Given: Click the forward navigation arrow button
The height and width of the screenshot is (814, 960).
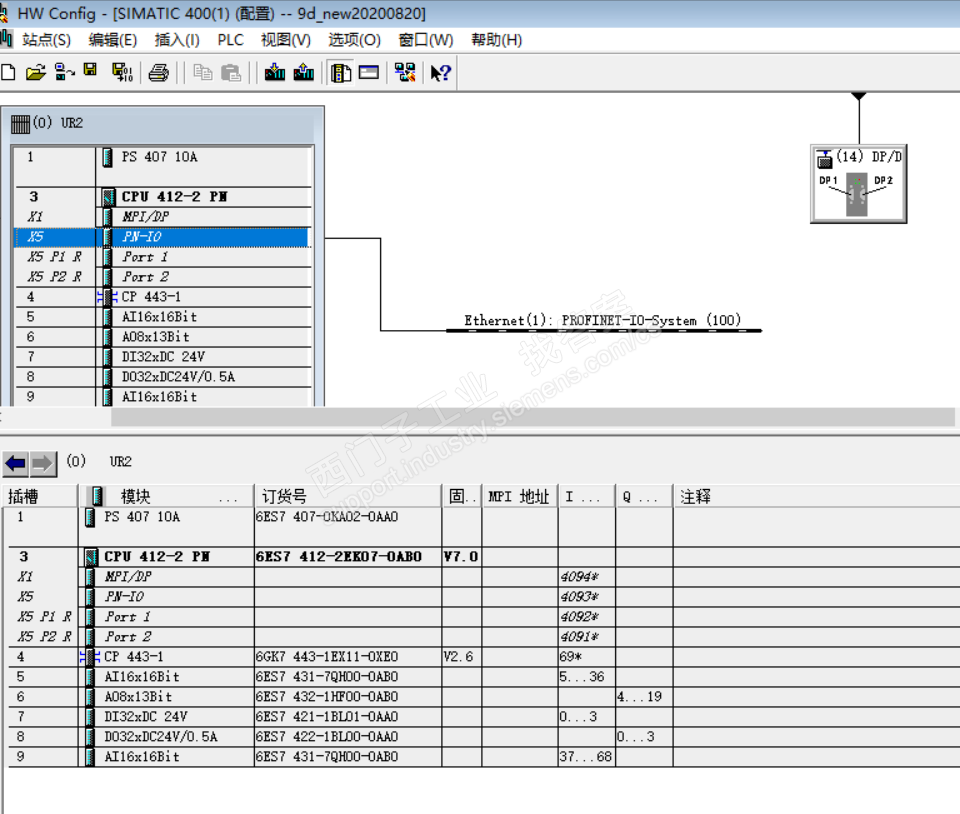Looking at the screenshot, I should tap(43, 464).
